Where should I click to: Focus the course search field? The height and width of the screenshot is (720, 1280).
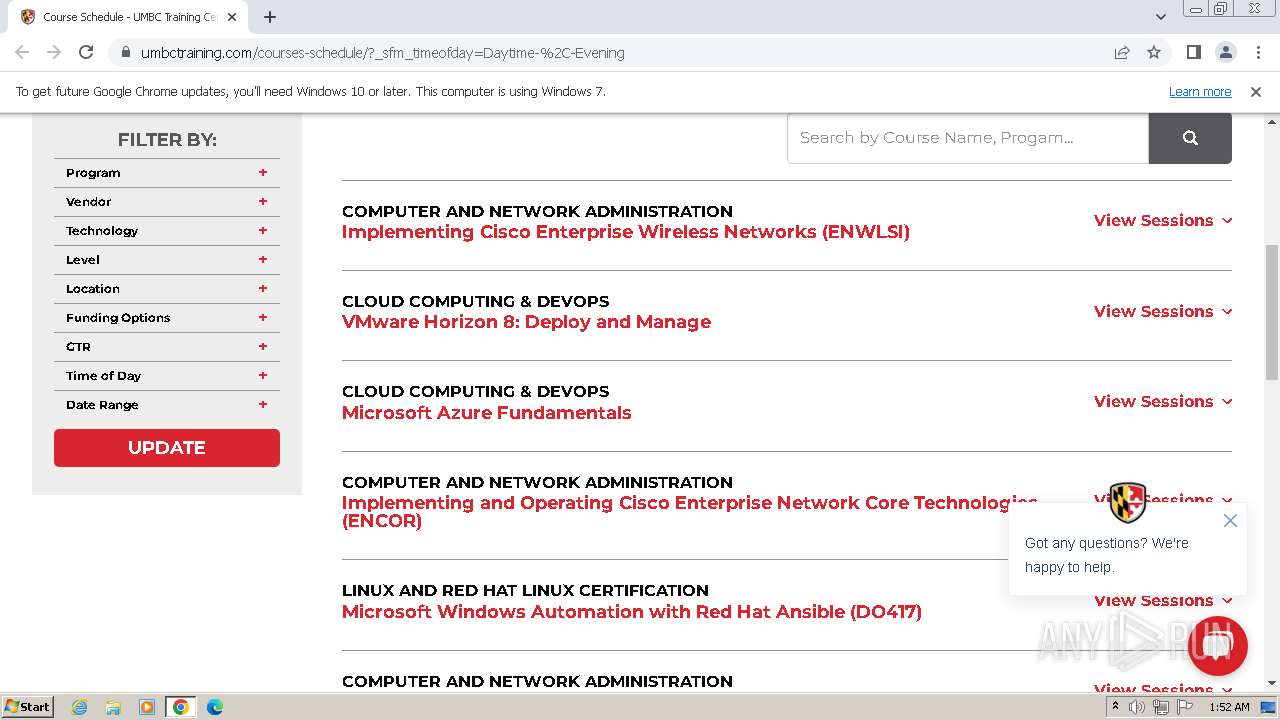(968, 138)
